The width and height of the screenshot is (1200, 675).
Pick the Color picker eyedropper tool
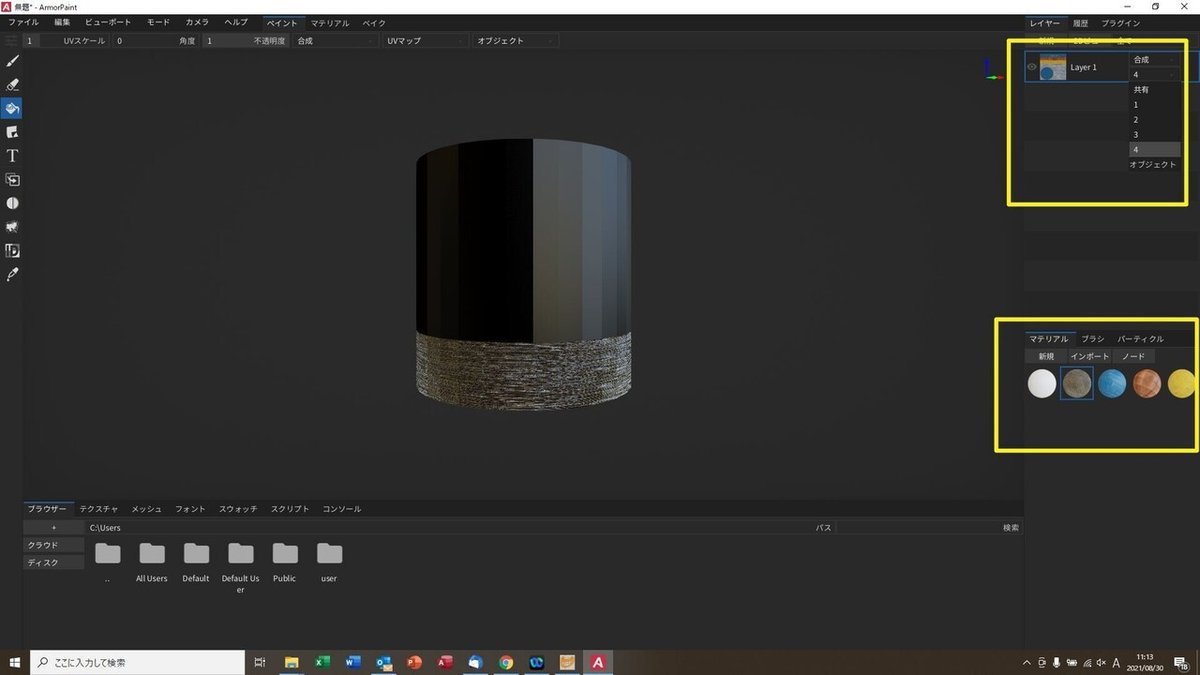click(13, 274)
